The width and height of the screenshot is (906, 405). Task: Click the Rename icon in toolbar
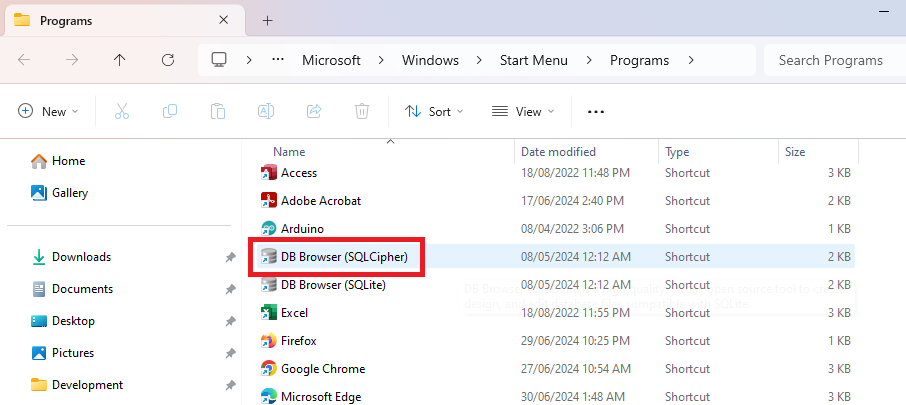click(x=265, y=112)
